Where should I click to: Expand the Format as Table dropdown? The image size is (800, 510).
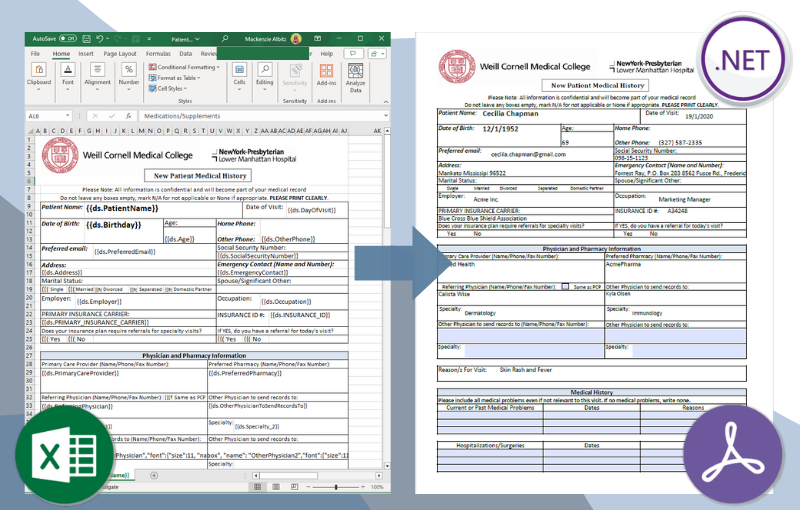pyautogui.click(x=201, y=78)
